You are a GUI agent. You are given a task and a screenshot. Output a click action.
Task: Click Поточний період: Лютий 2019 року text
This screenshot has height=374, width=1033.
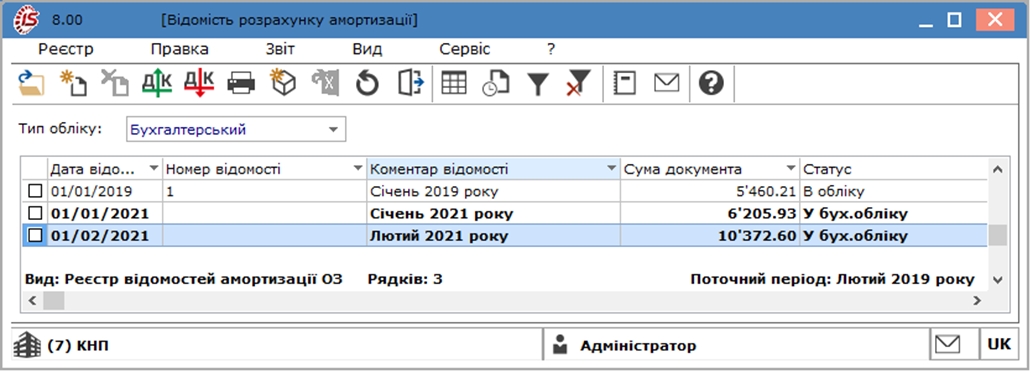832,279
